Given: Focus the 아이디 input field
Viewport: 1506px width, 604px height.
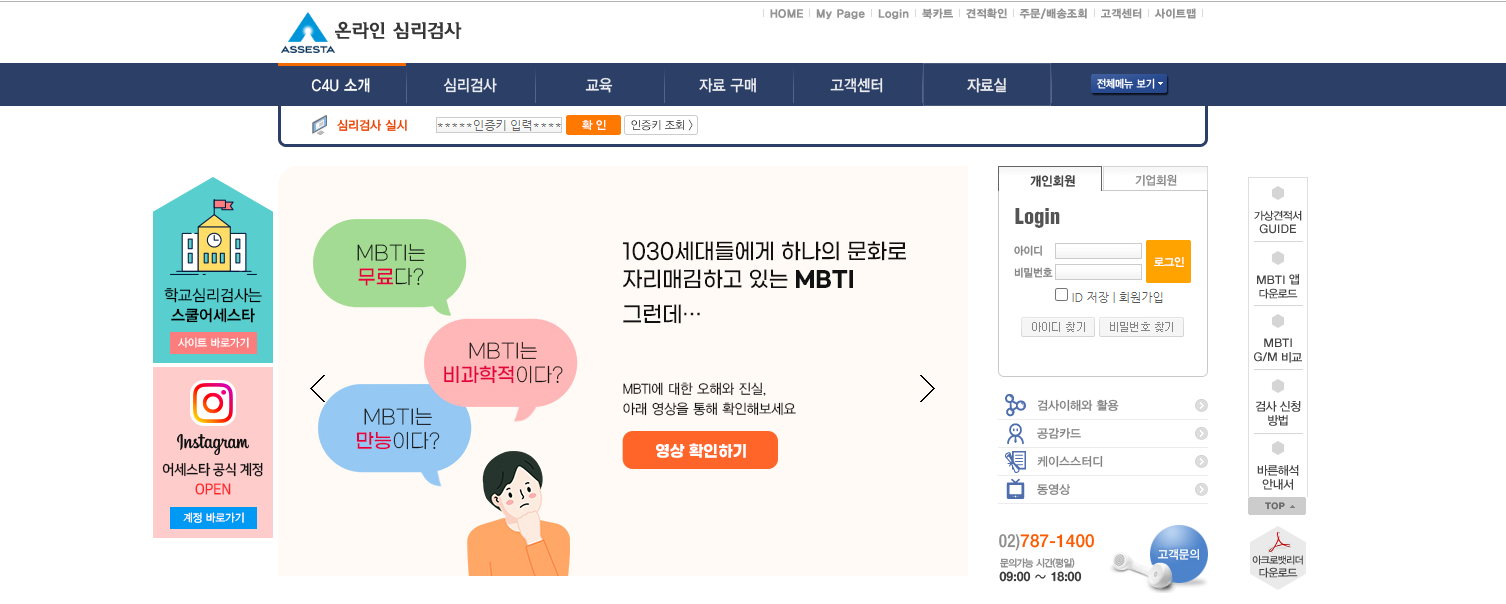Looking at the screenshot, I should tap(1098, 251).
